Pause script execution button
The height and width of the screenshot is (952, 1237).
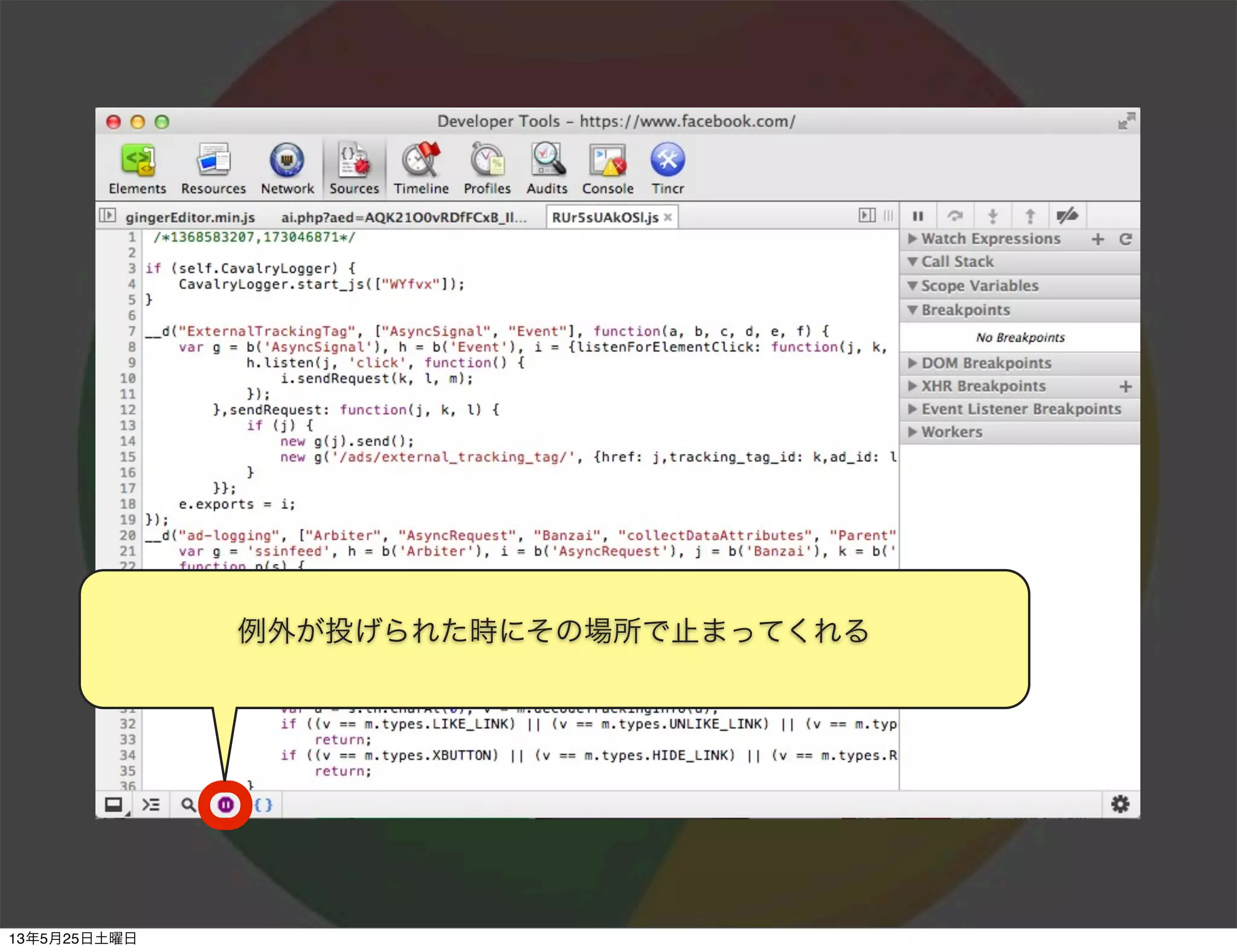pos(918,216)
